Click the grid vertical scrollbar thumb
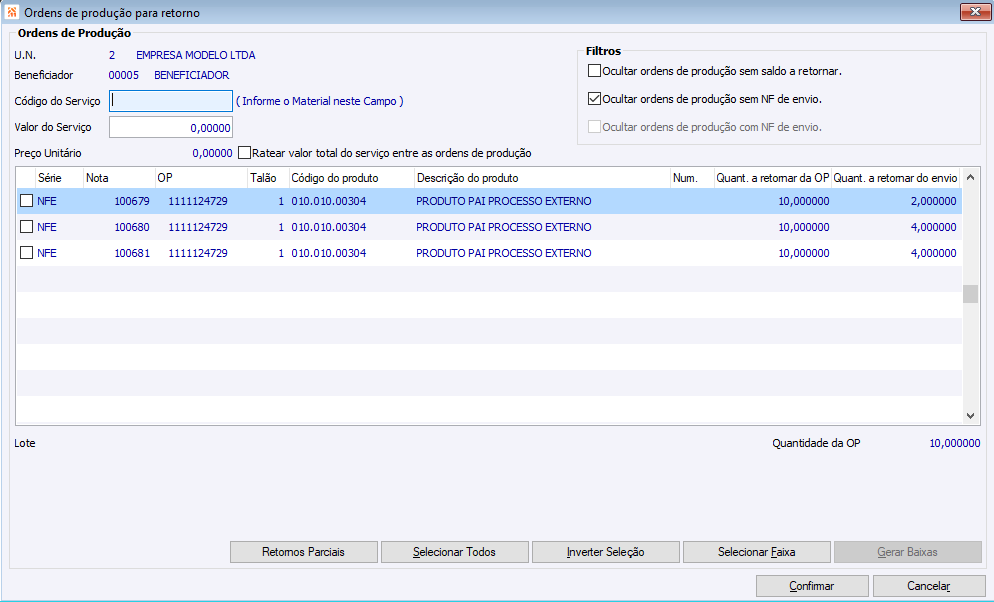The width and height of the screenshot is (994, 602). [x=970, y=294]
